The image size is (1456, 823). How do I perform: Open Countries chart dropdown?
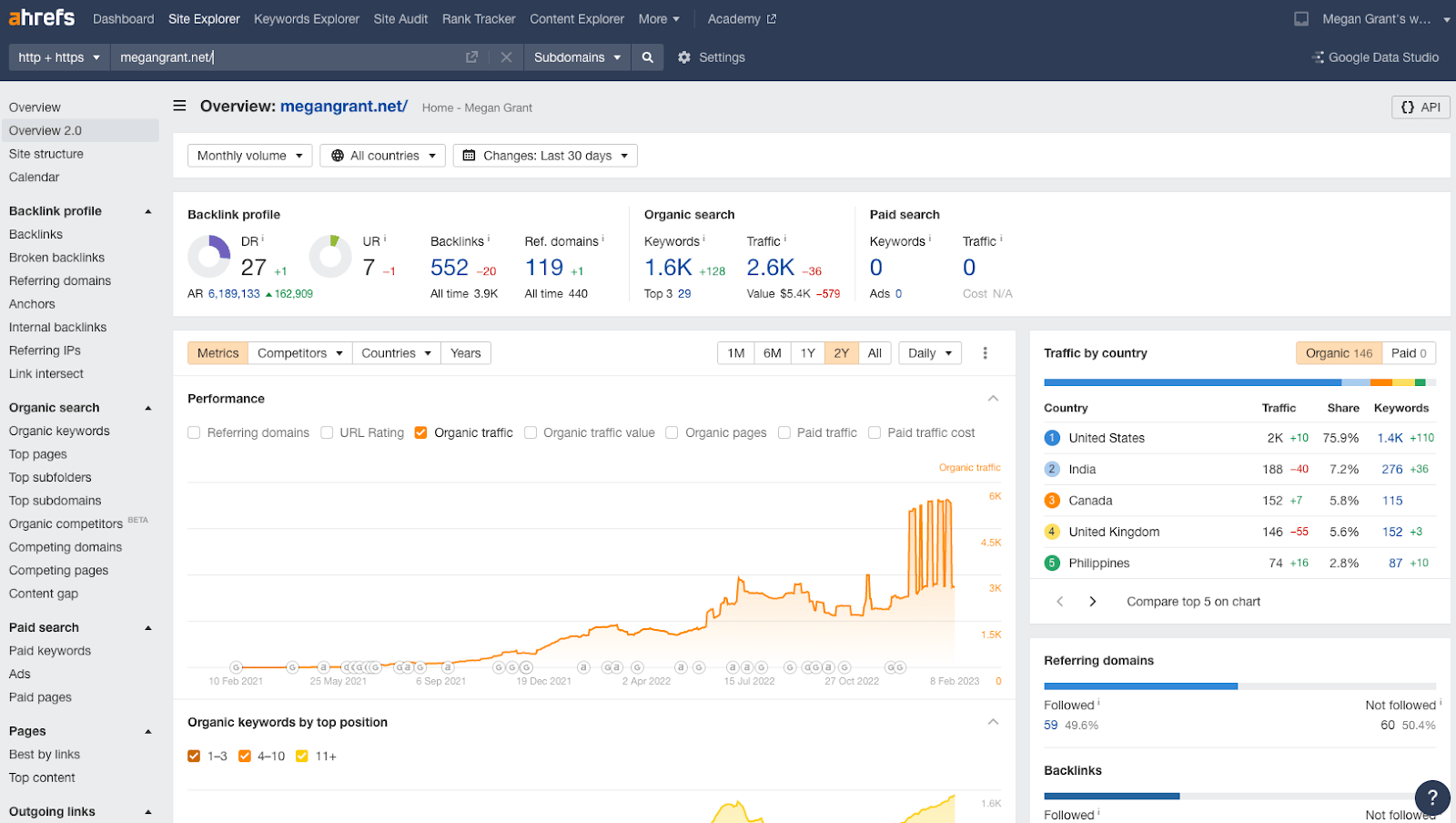point(397,353)
